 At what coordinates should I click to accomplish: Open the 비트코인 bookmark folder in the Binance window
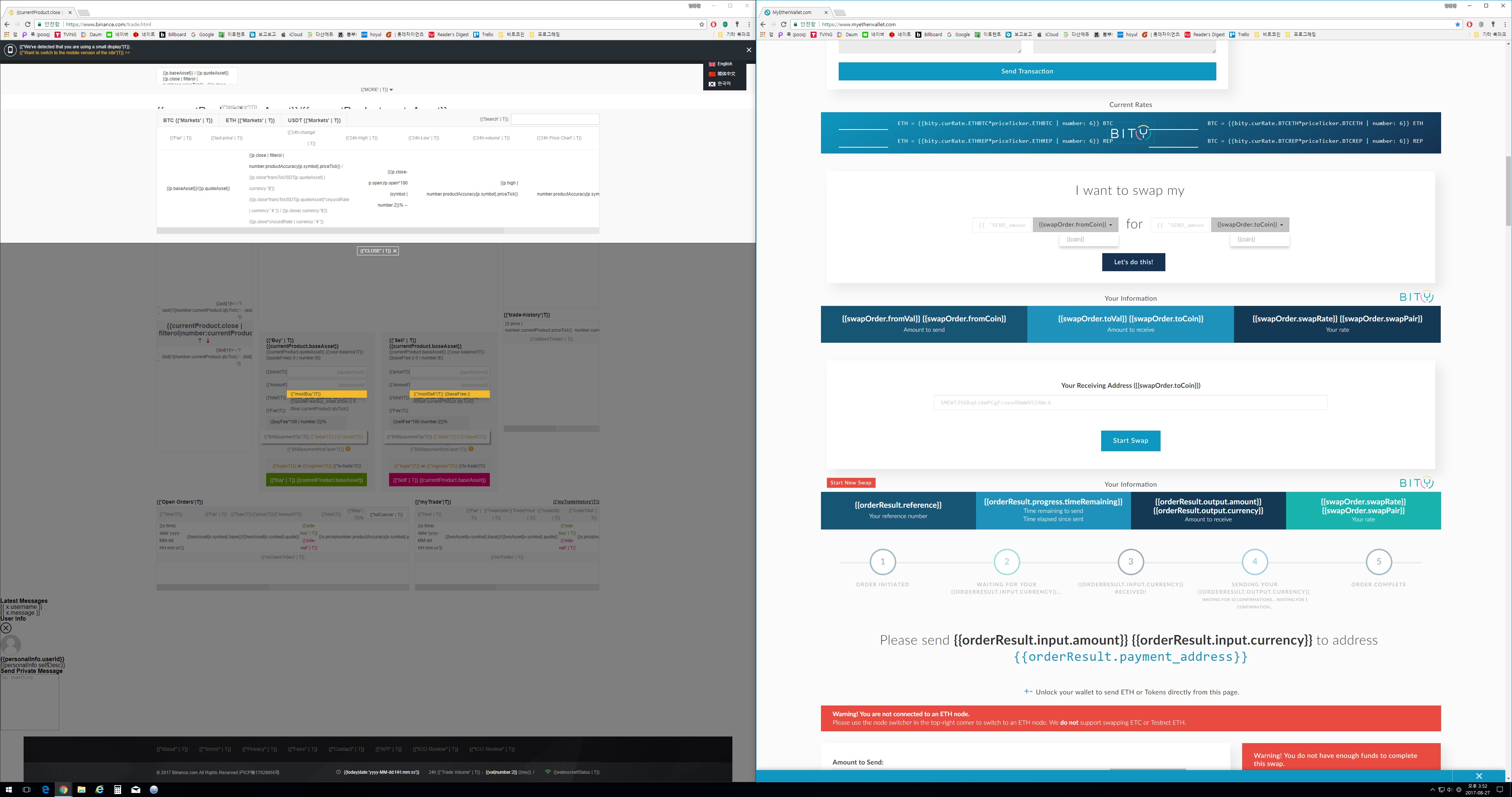pyautogui.click(x=511, y=35)
